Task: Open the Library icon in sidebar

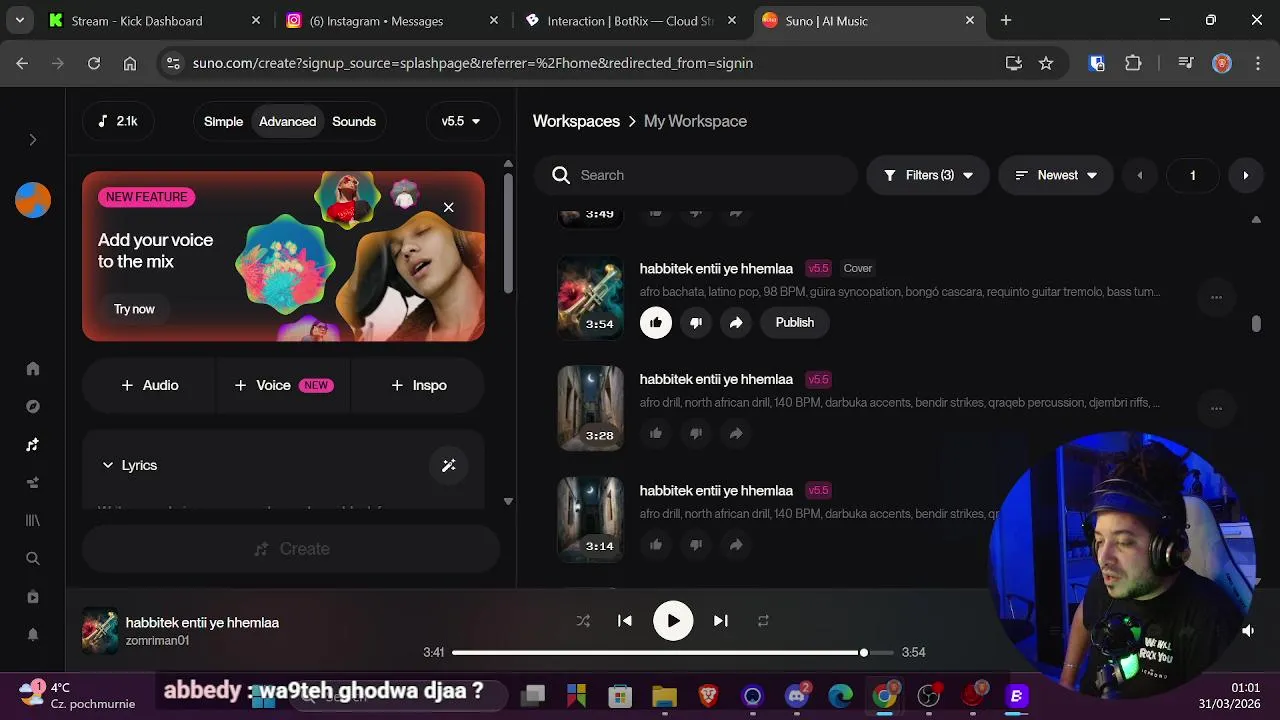Action: coord(33,521)
